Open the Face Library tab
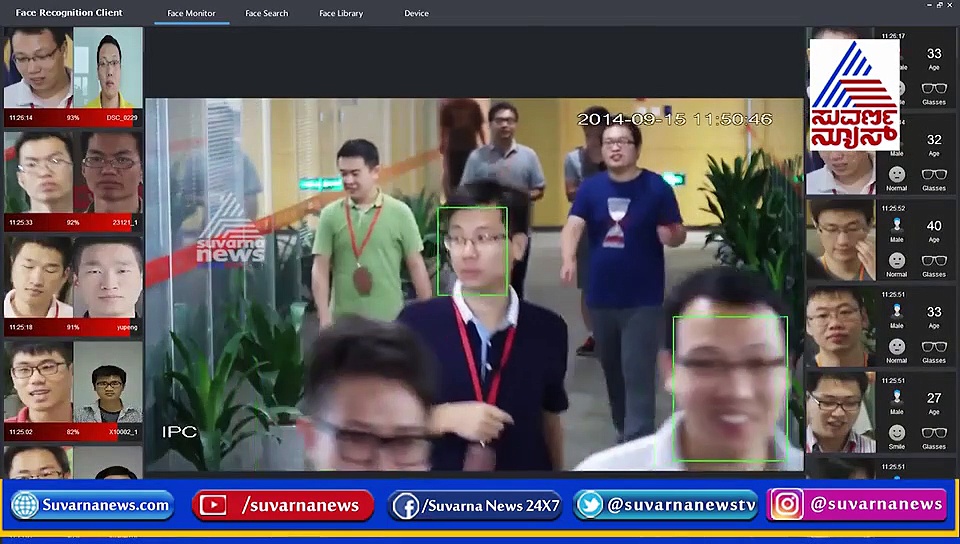The height and width of the screenshot is (544, 960). (341, 13)
